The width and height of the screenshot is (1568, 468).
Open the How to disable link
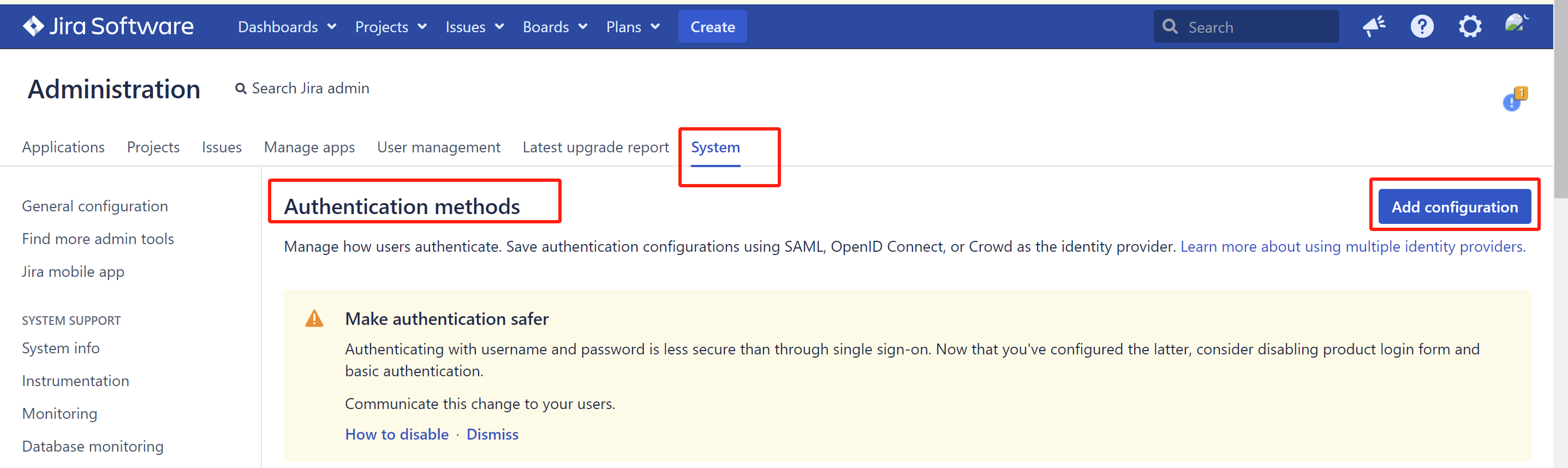click(396, 435)
